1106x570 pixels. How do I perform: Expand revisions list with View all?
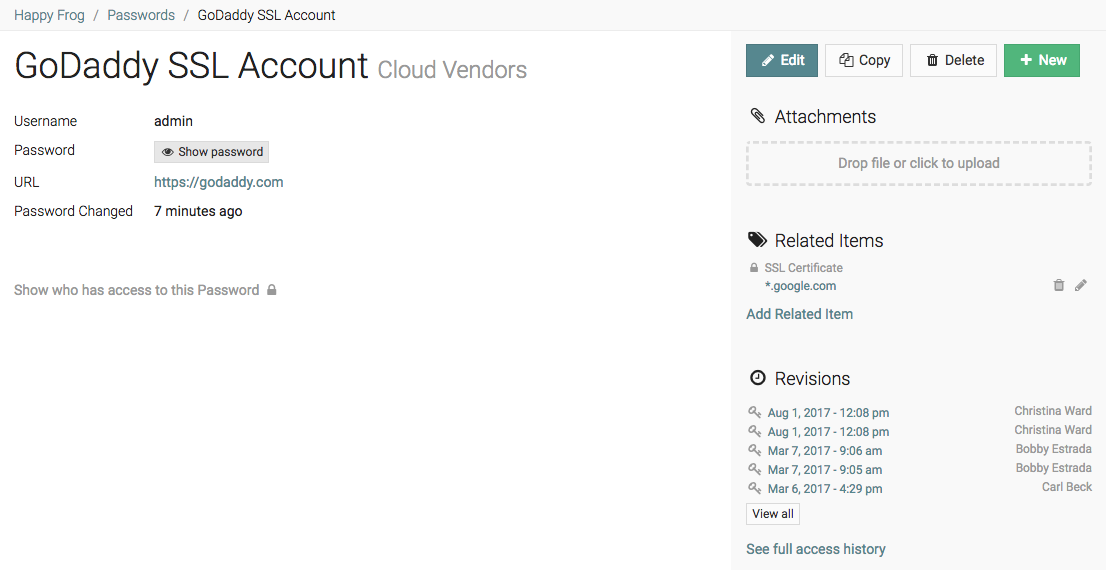pyautogui.click(x=773, y=514)
